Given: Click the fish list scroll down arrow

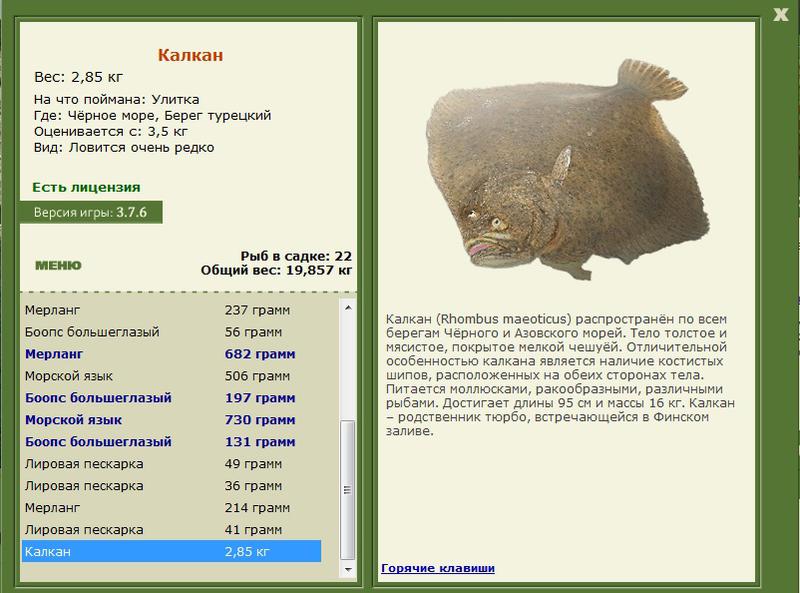Looking at the screenshot, I should click(x=348, y=571).
